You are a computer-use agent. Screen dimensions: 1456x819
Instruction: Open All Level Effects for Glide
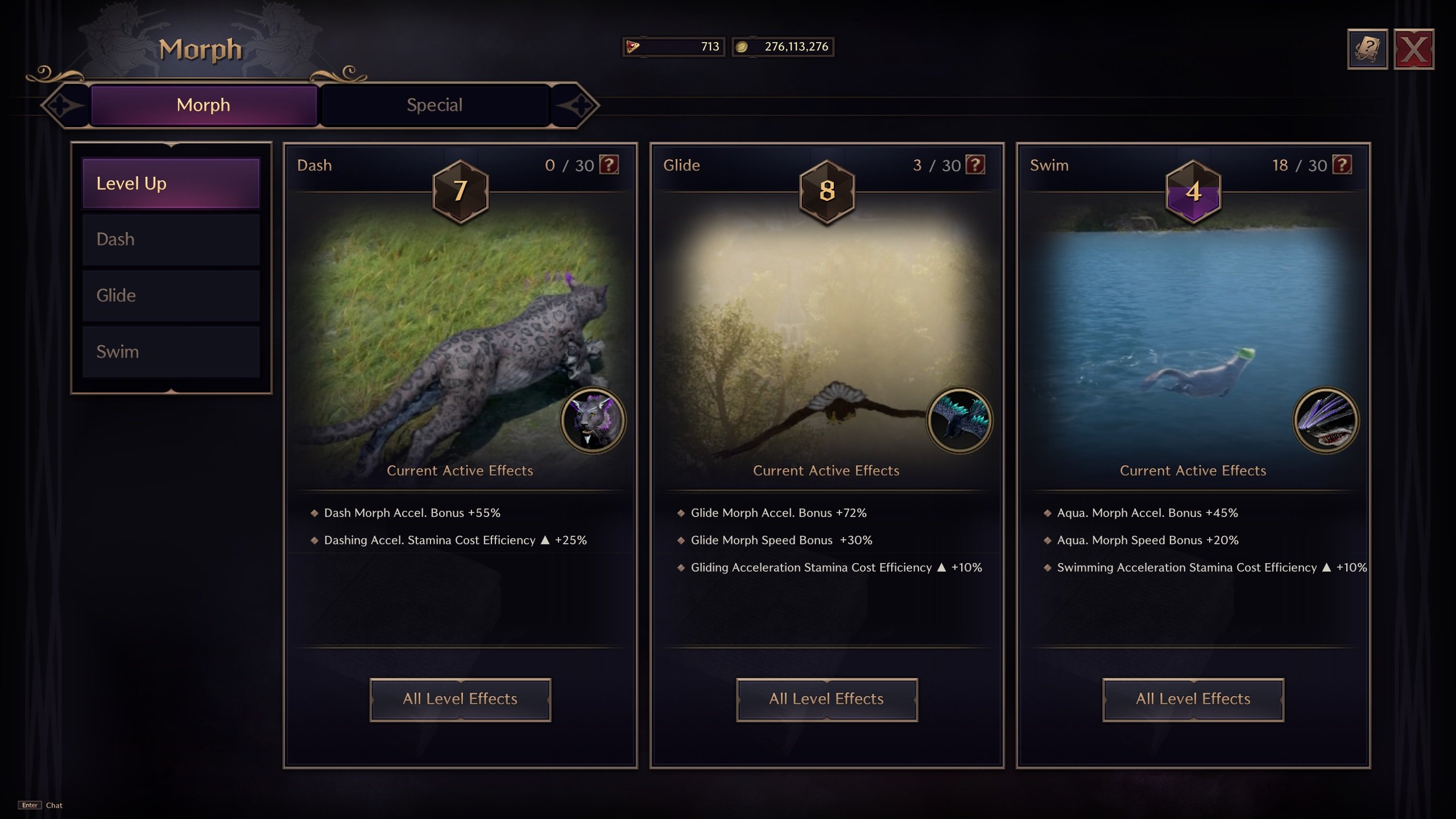tap(827, 700)
